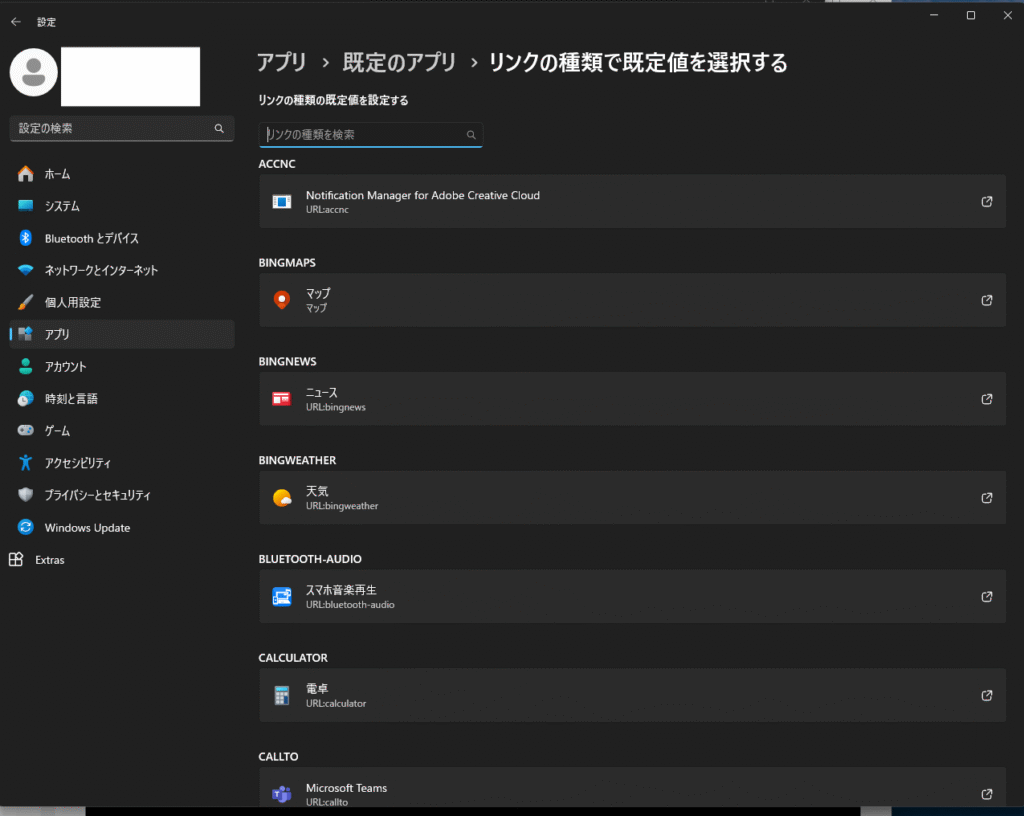The height and width of the screenshot is (816, 1024).
Task: Click the ネットワークとインターネット Wi-Fi icon
Action: 25,270
